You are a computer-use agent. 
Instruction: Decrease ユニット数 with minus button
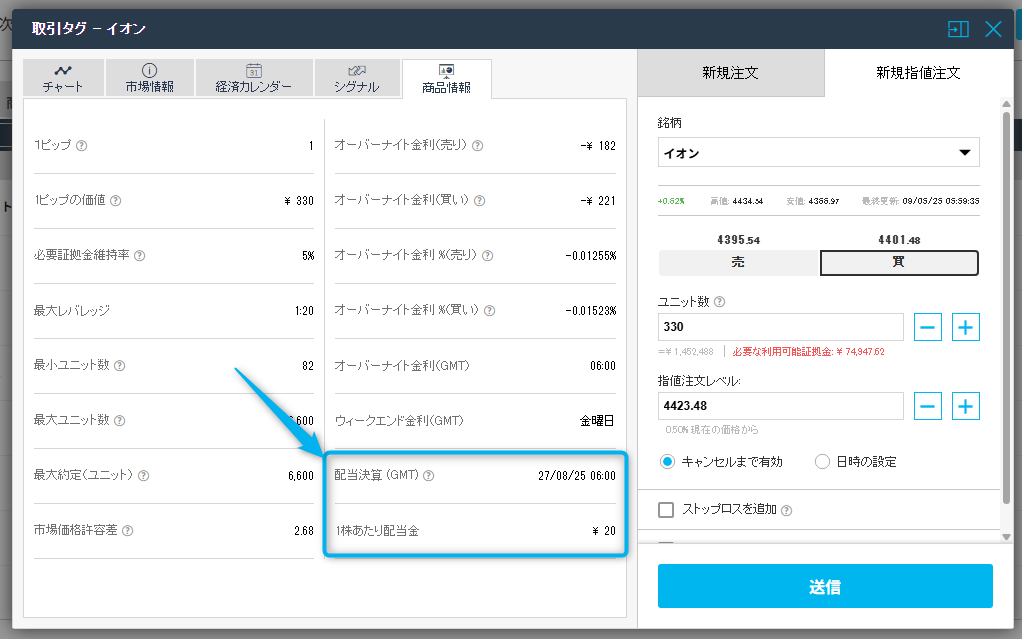click(927, 327)
